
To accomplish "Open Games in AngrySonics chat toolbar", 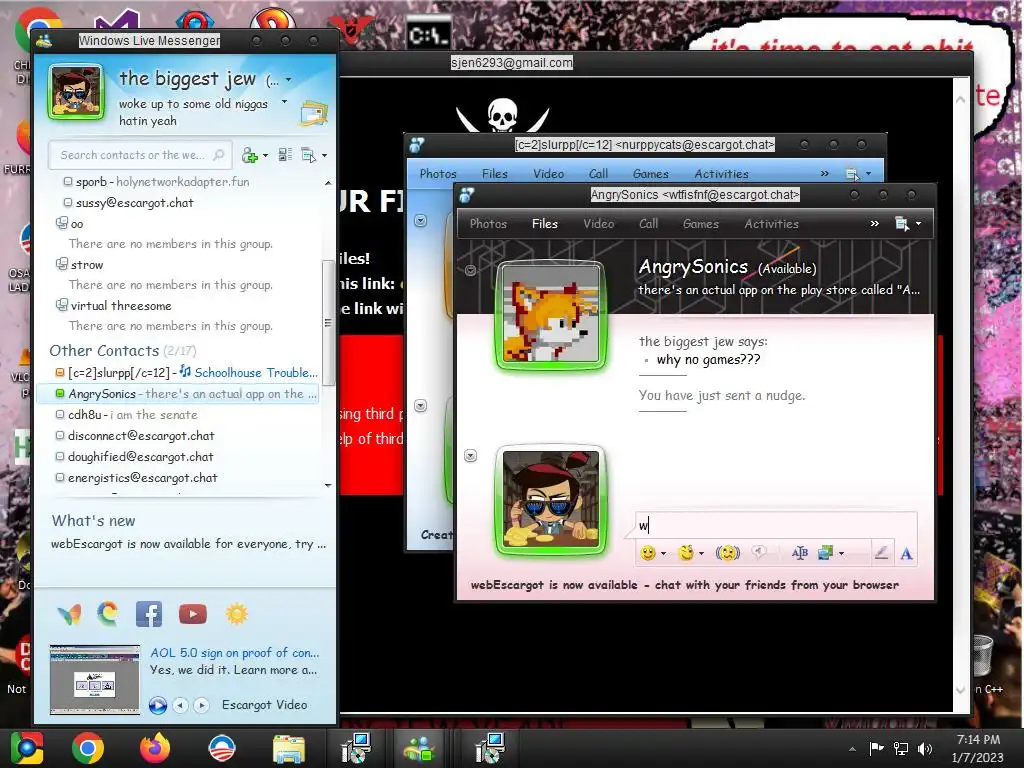I will click(701, 223).
